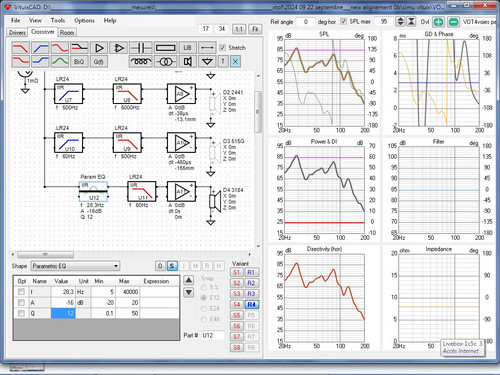Click the 1:1 zoom button
The image size is (500, 375).
239,29
